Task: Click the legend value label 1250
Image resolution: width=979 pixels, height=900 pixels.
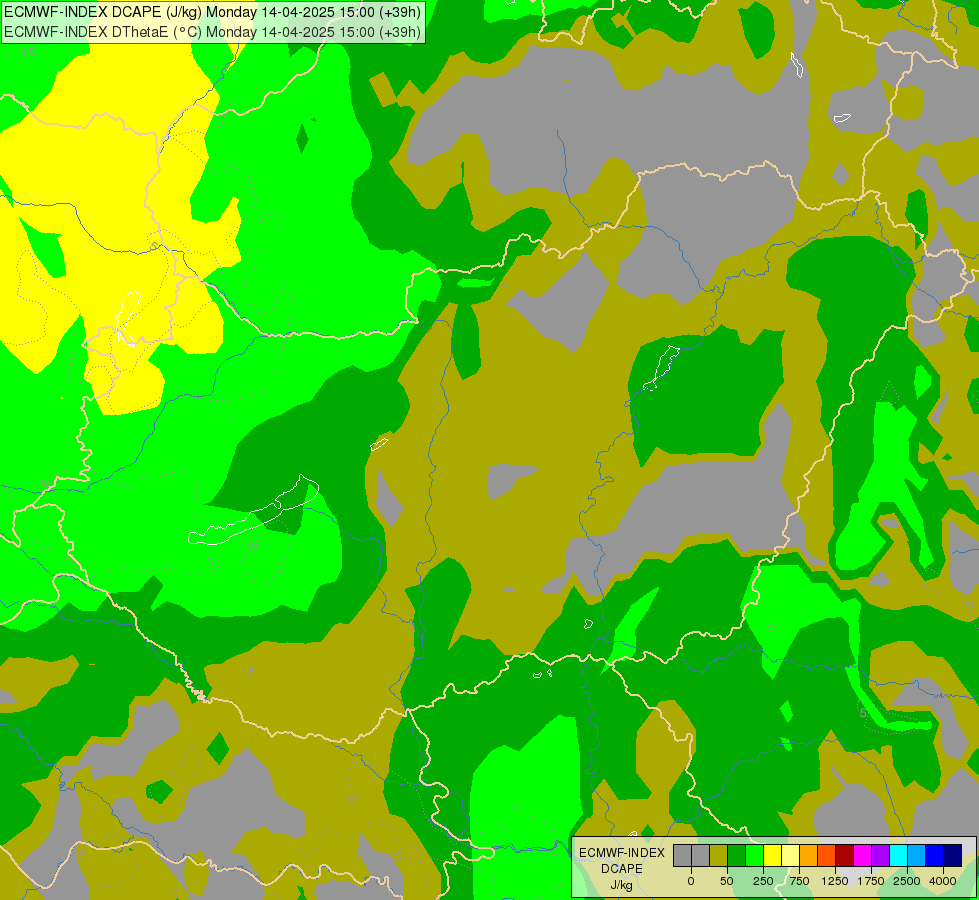Action: [x=835, y=881]
